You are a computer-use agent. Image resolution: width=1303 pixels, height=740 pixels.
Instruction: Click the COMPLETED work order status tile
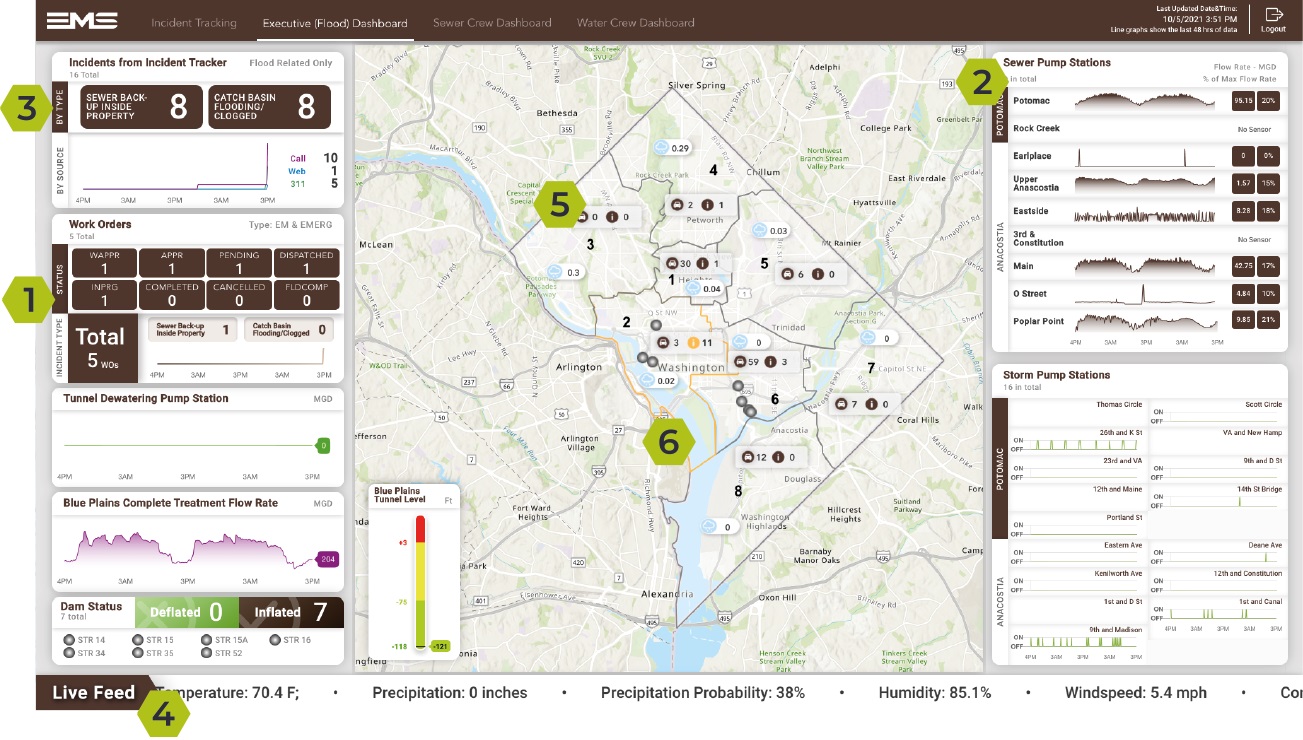point(171,294)
